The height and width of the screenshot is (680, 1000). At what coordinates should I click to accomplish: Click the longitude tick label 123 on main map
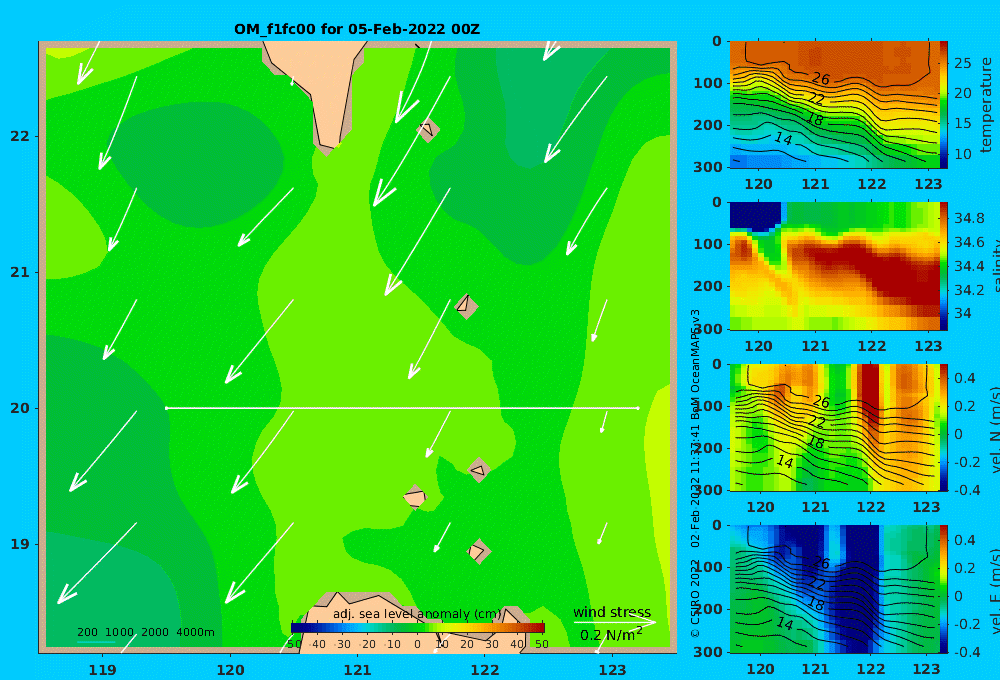(613, 670)
